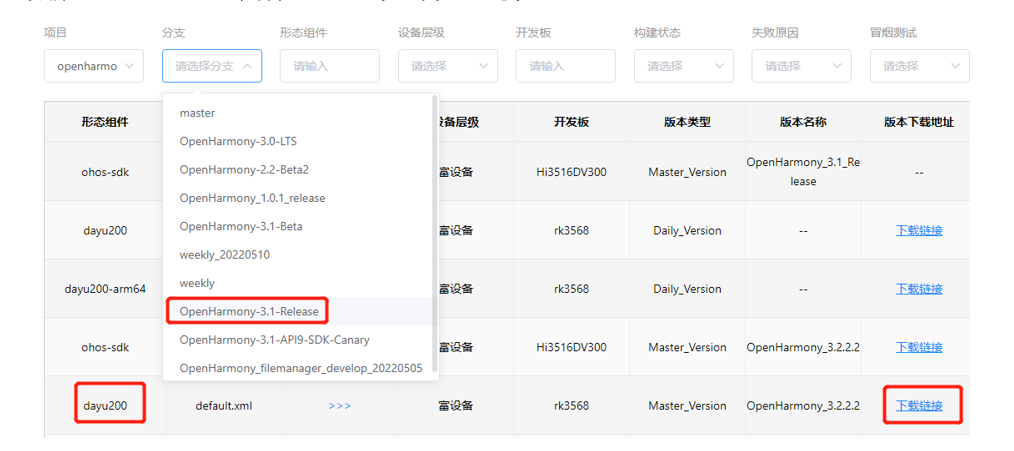1014x451 pixels.
Task: Select OpenHarmony-3.1-API9-SDK-Canary branch option
Action: click(297, 340)
